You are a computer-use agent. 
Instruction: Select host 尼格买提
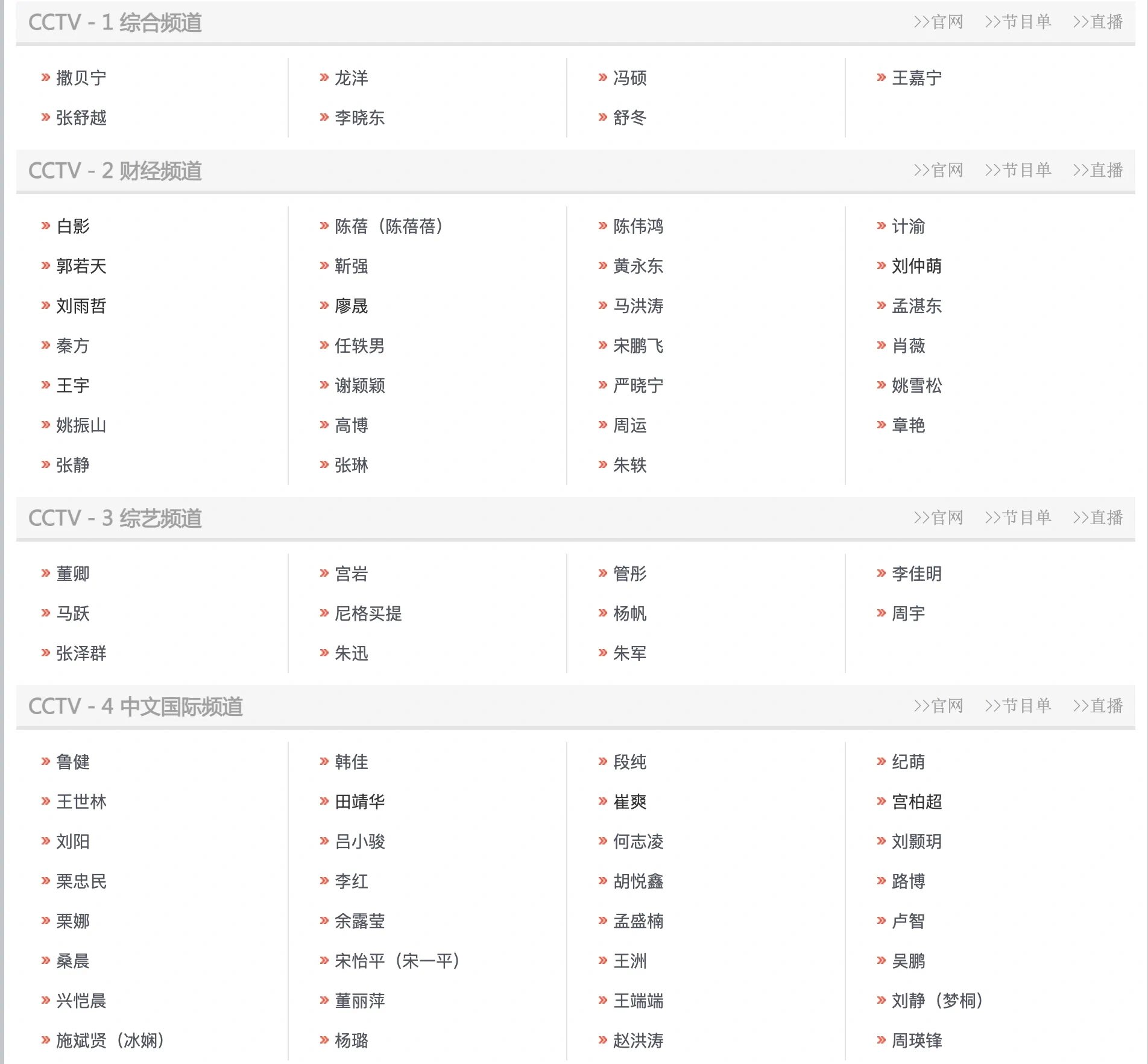[x=368, y=613]
